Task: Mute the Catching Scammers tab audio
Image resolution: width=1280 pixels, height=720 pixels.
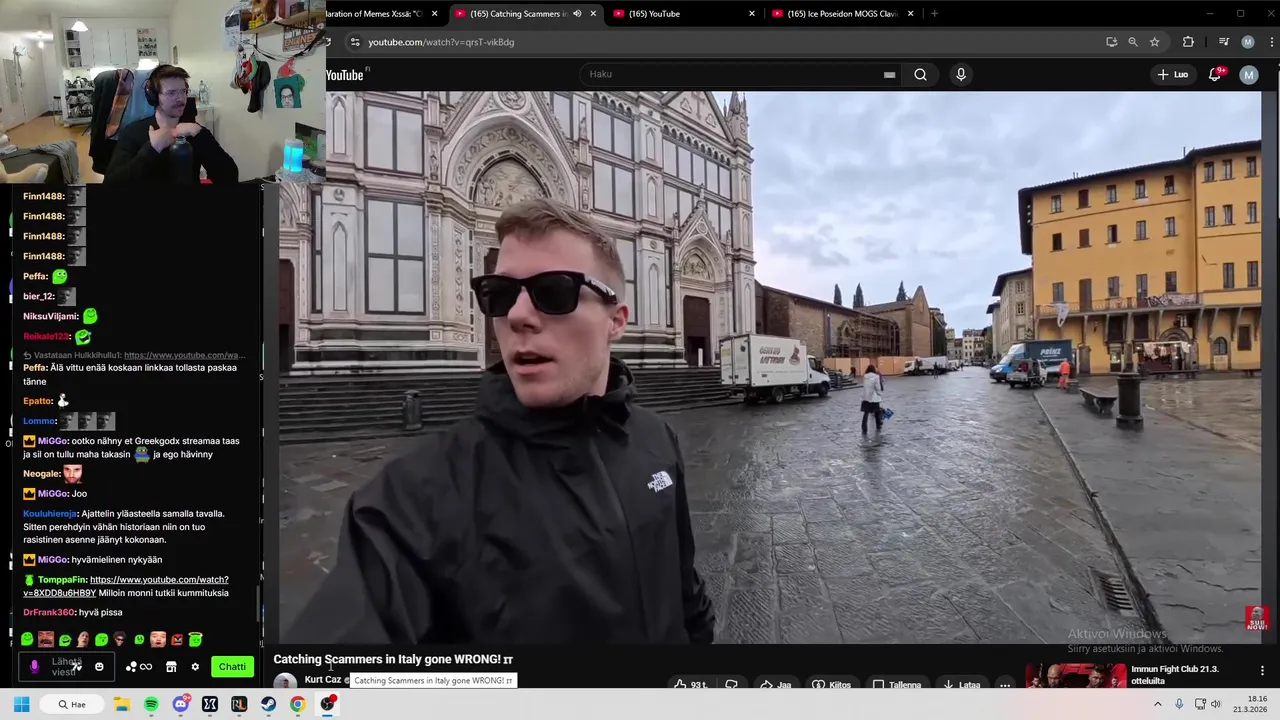Action: pos(577,14)
